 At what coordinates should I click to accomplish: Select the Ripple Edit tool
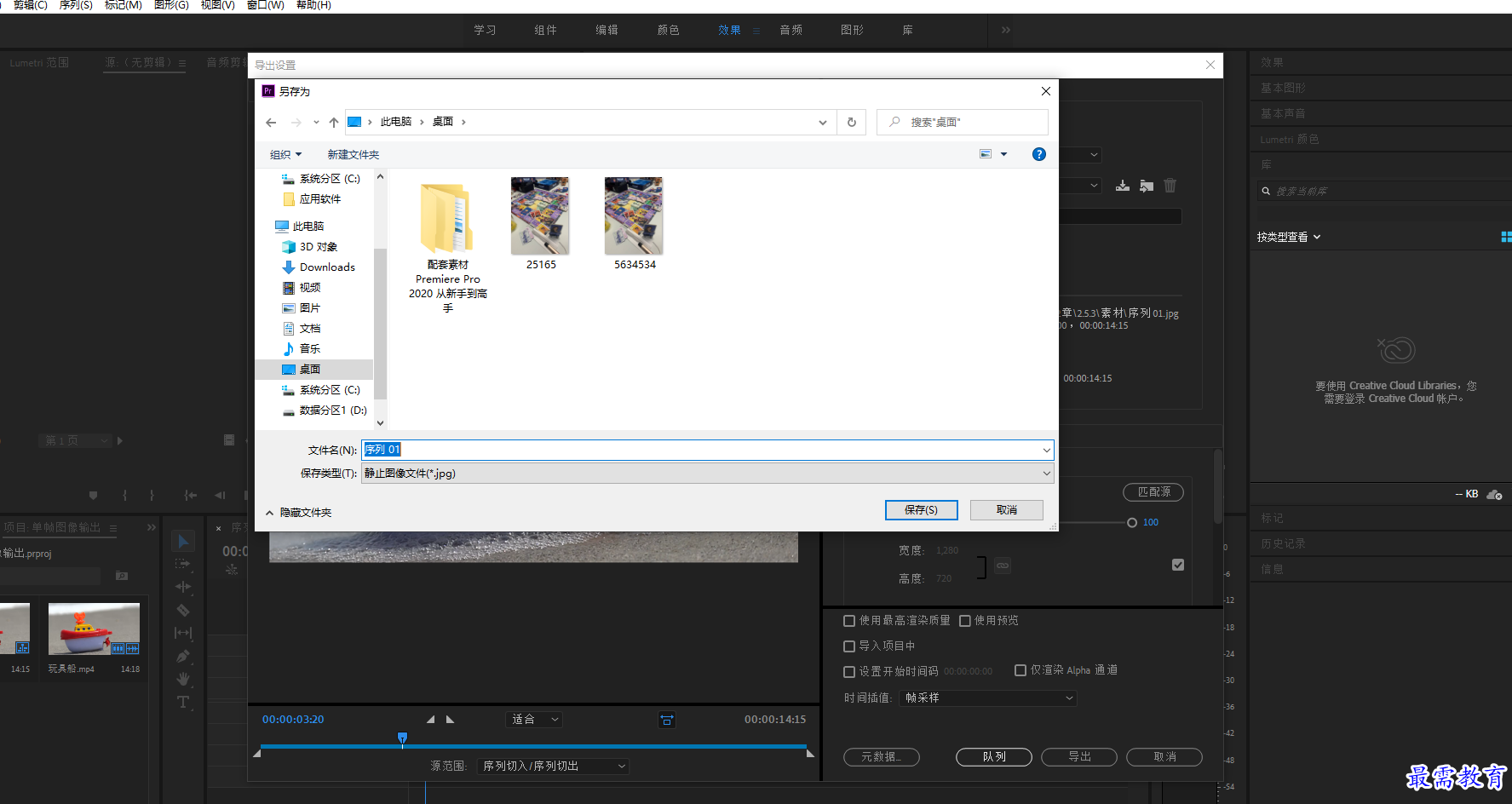coord(183,587)
